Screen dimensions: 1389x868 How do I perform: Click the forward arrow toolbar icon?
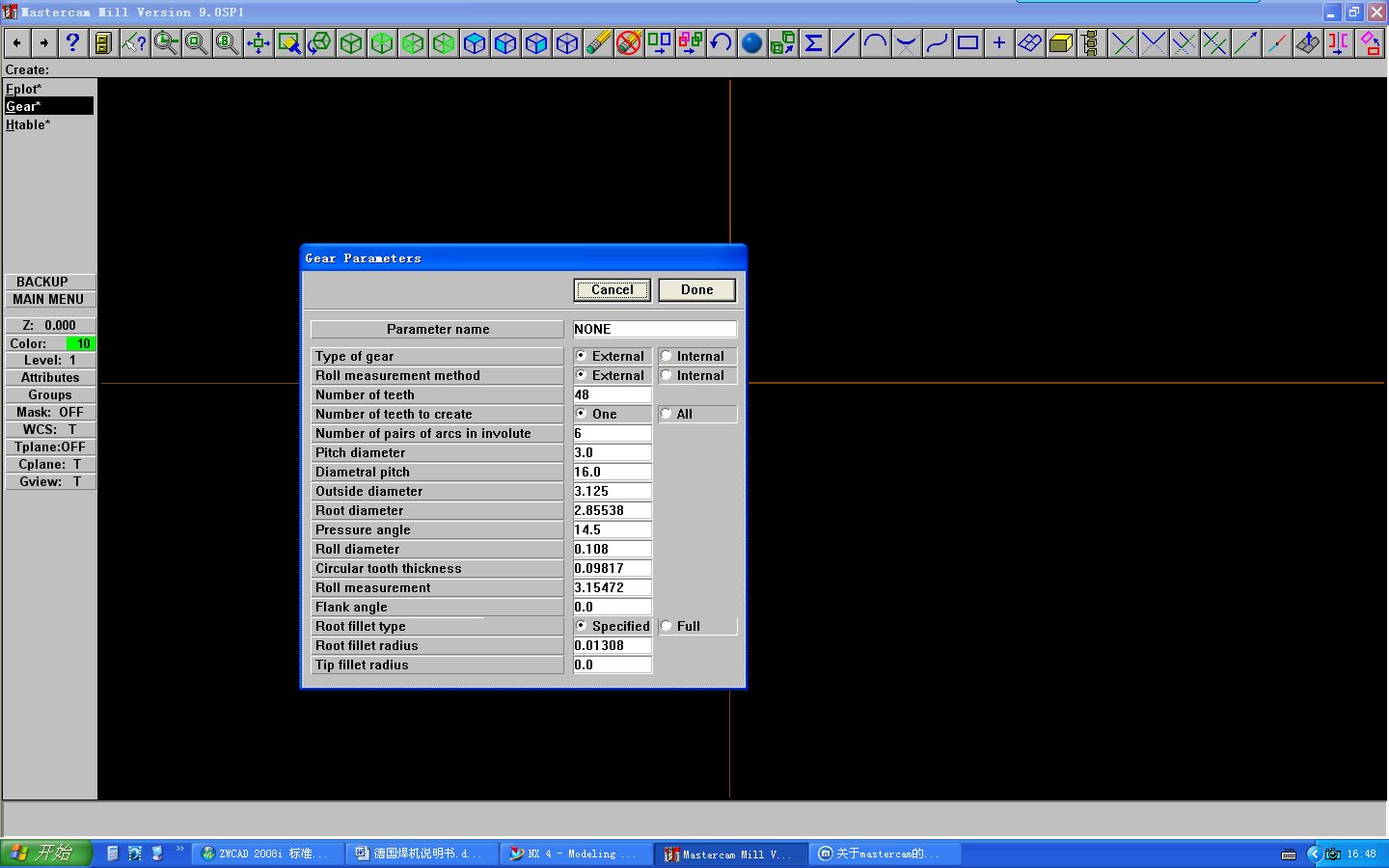click(43, 42)
